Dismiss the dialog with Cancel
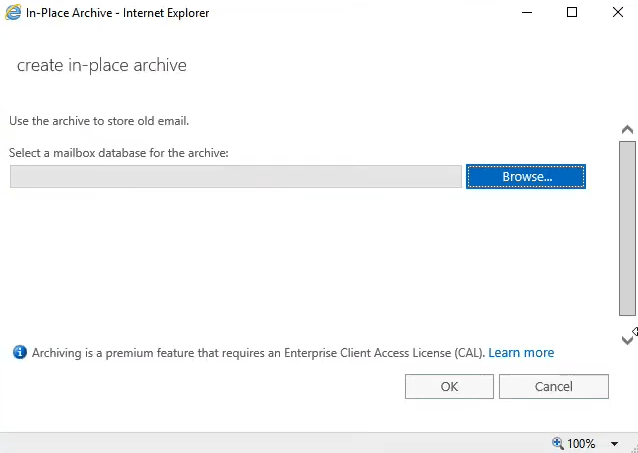This screenshot has width=638, height=453. pyautogui.click(x=553, y=386)
